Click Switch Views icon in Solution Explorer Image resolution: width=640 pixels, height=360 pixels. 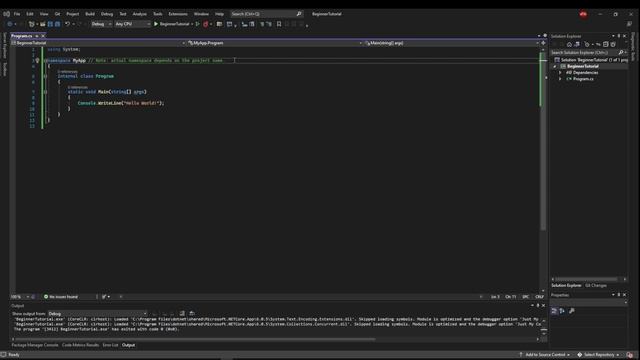click(x=577, y=44)
